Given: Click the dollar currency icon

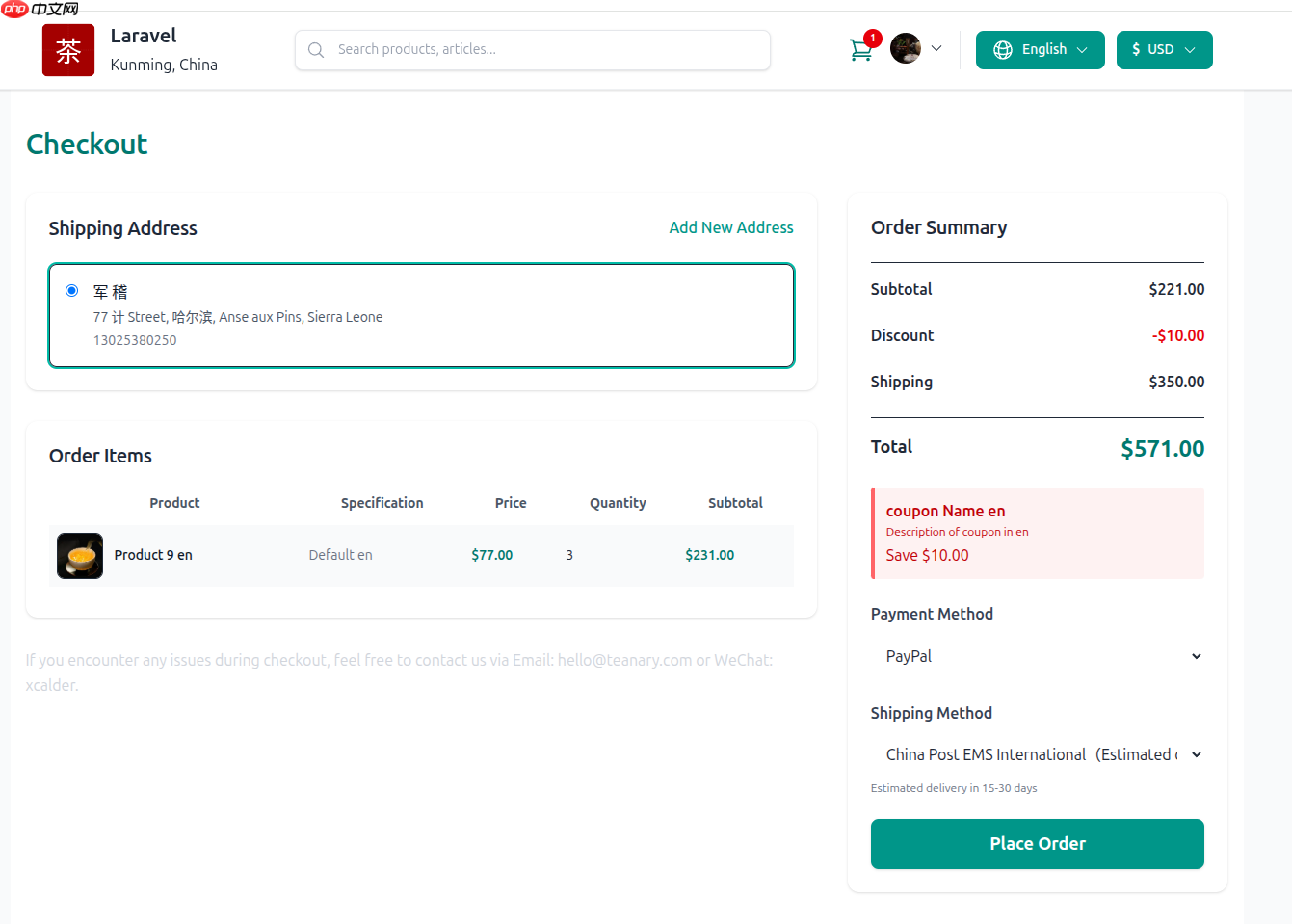Looking at the screenshot, I should tap(1136, 50).
